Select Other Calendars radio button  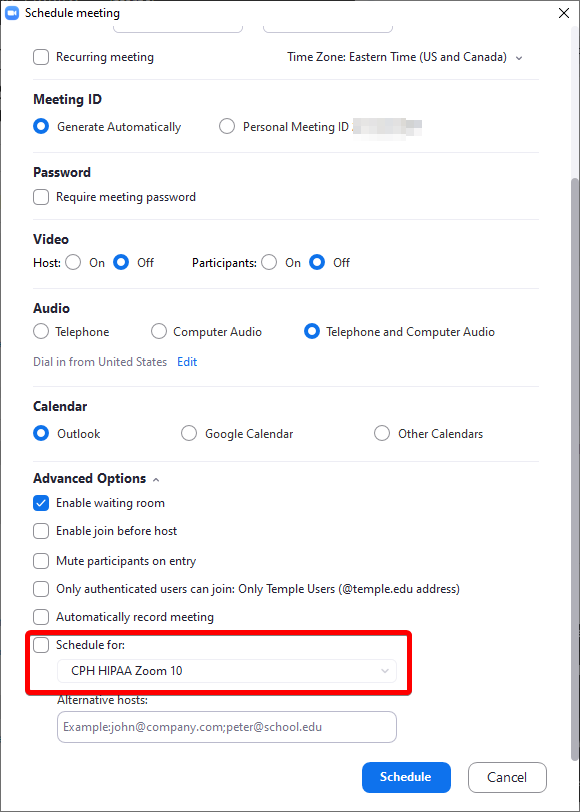[x=382, y=434]
